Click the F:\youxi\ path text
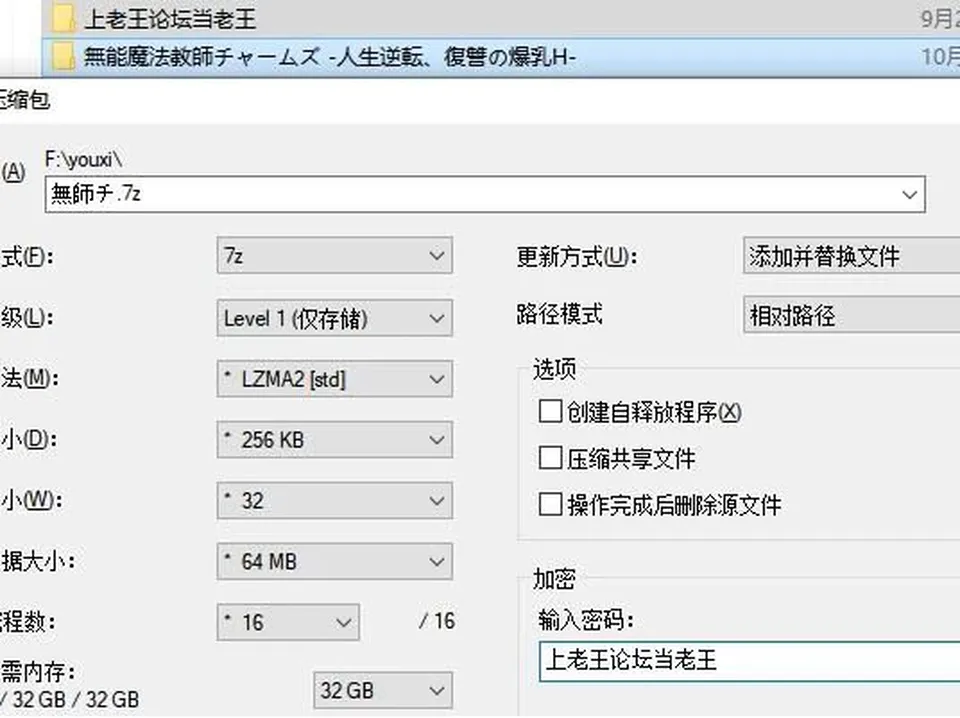This screenshot has width=960, height=718. click(x=83, y=160)
